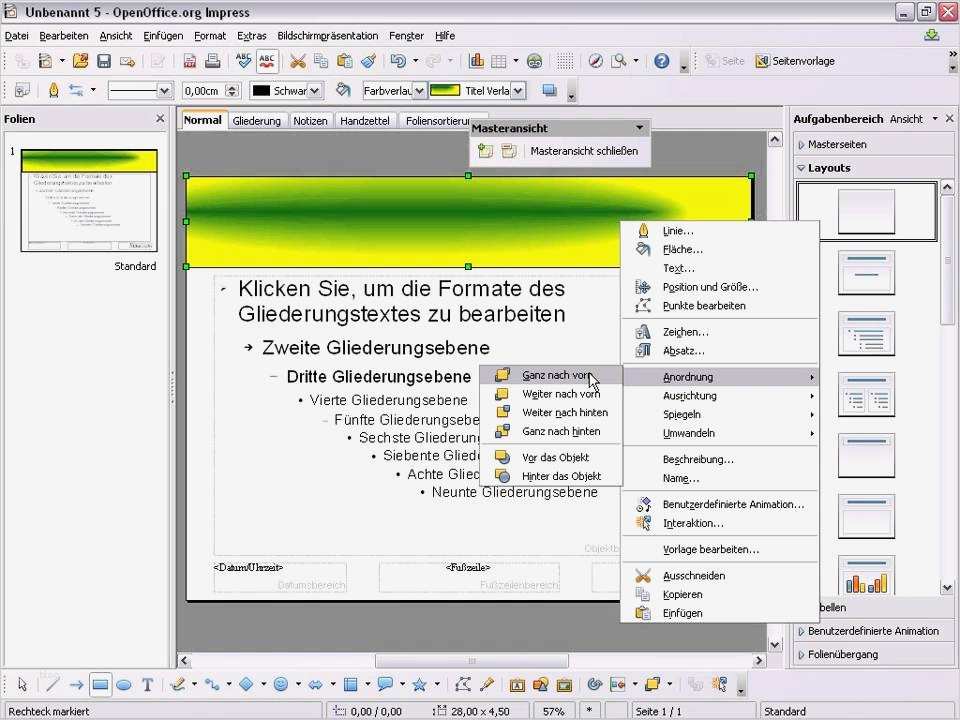Switch to the Gliederung tab

coord(260,120)
